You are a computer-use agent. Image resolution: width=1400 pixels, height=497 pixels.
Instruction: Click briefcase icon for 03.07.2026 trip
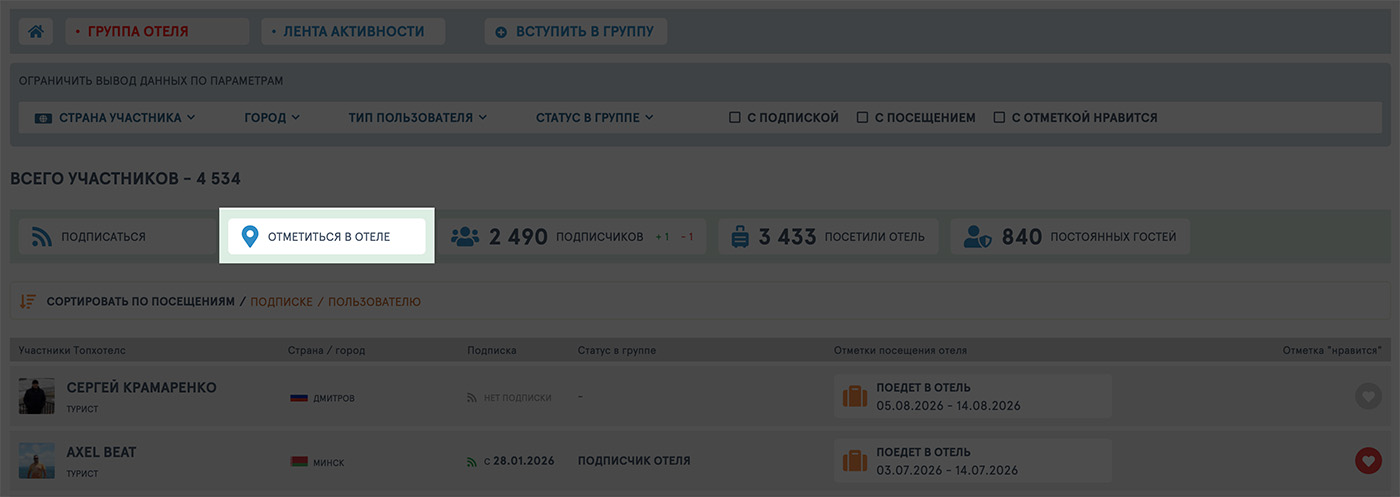pos(854,461)
